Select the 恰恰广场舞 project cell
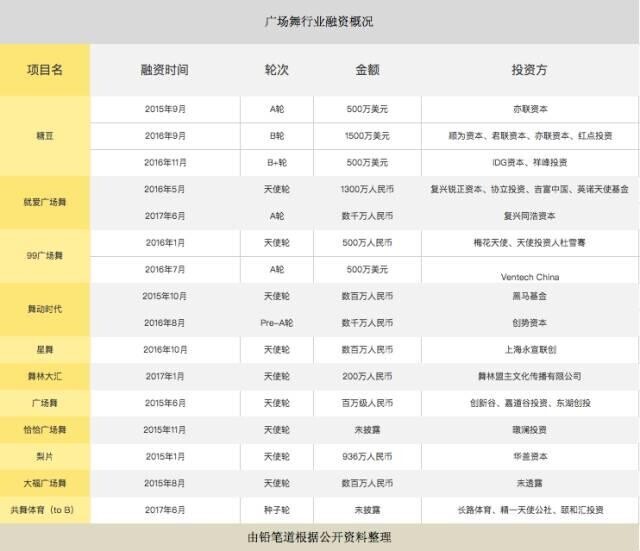Screen dimensions: 640x551 point(45,430)
